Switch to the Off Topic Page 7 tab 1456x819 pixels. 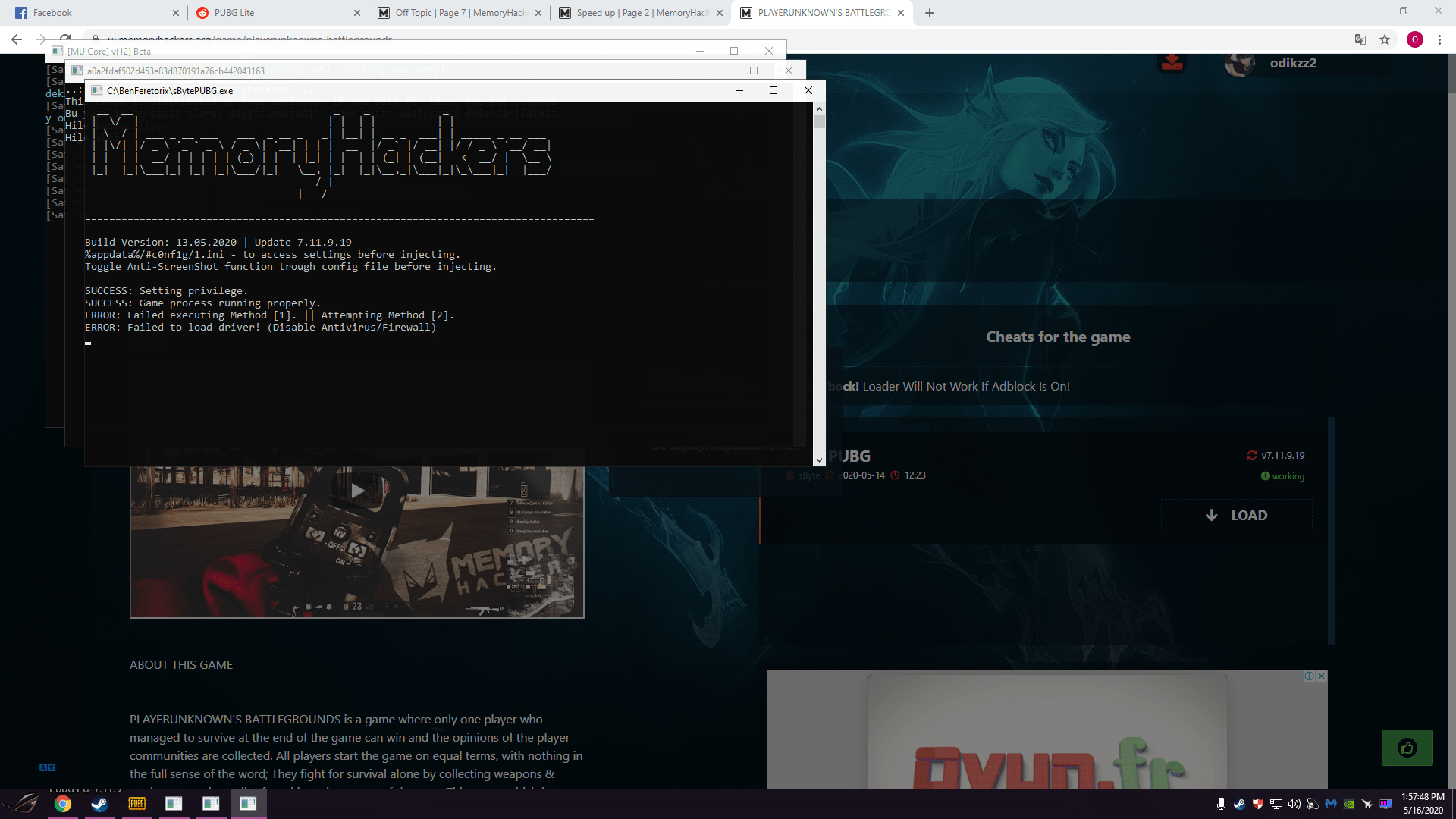coord(459,13)
